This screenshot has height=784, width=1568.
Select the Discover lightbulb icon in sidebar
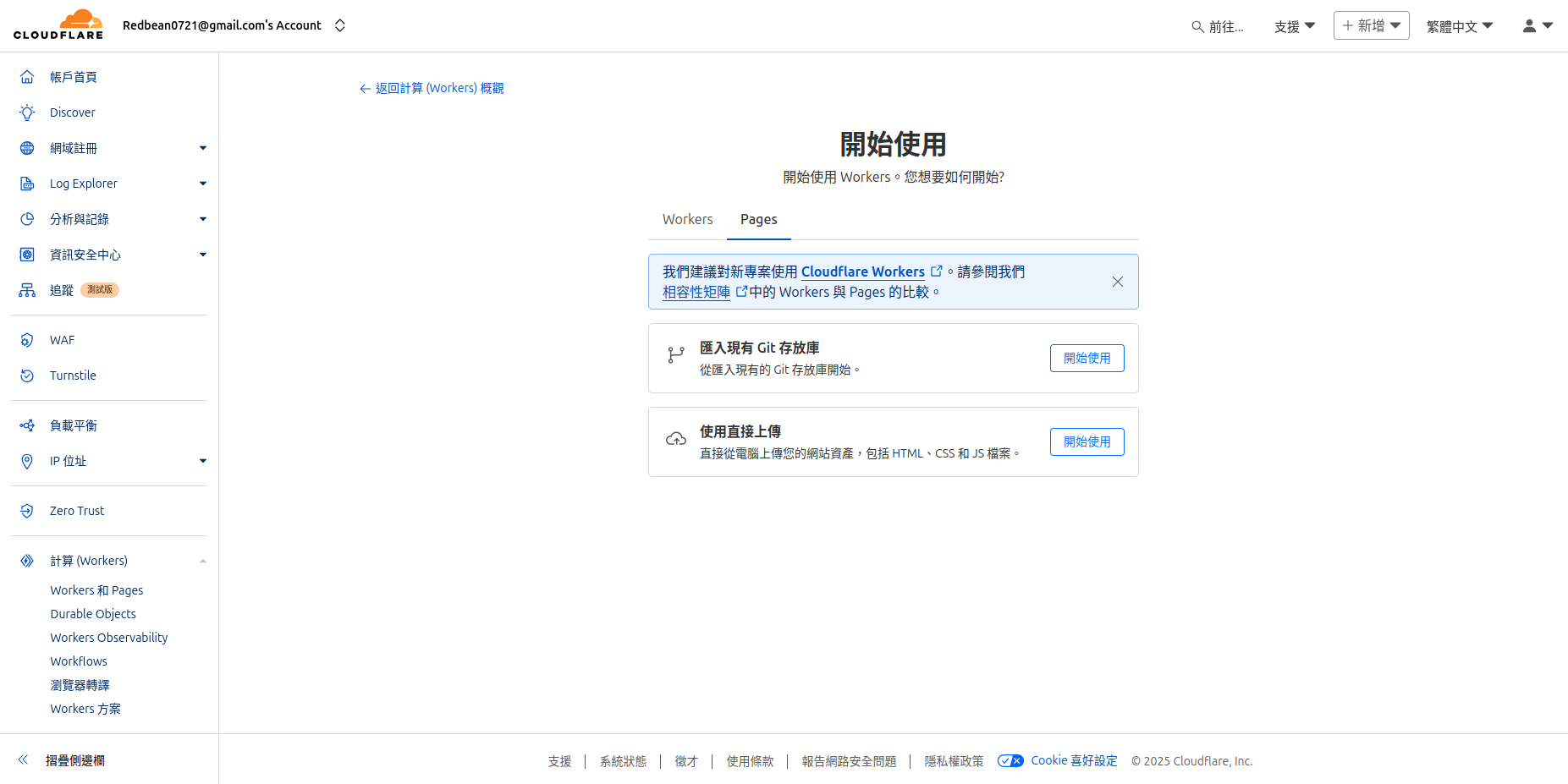(x=28, y=112)
